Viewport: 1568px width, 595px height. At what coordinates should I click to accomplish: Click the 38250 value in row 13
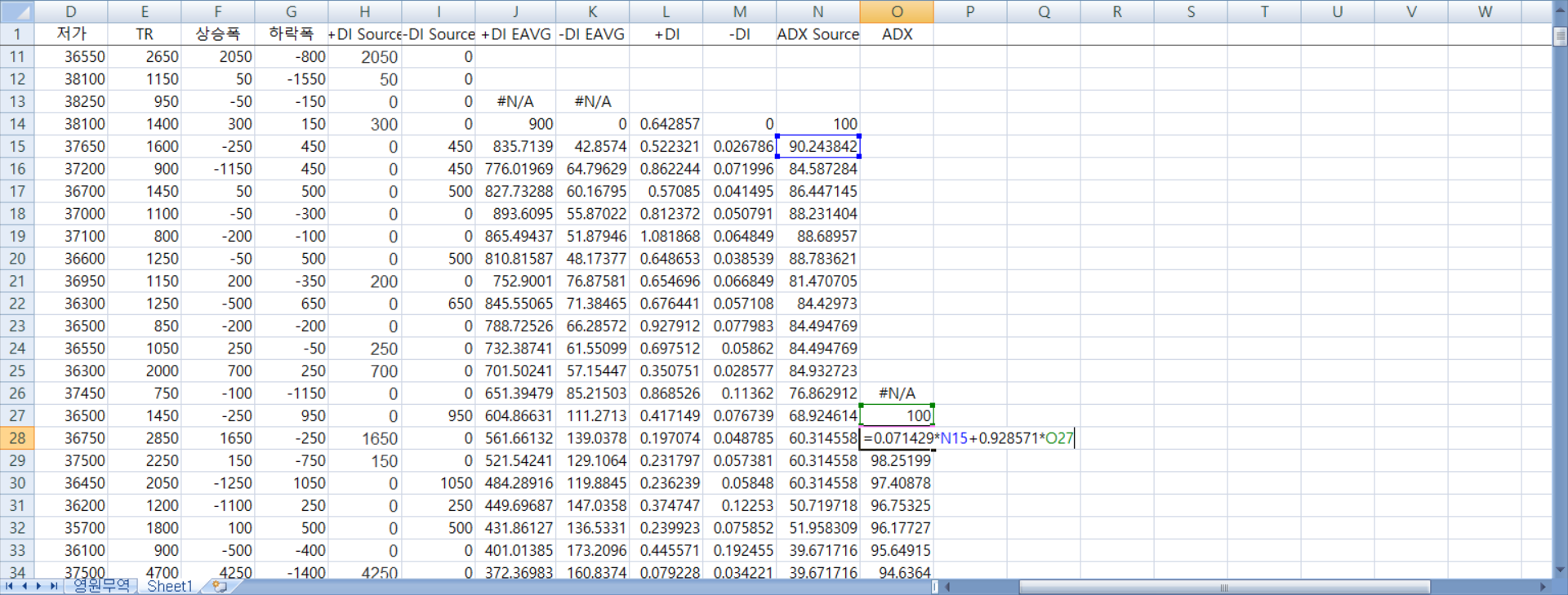[71, 102]
